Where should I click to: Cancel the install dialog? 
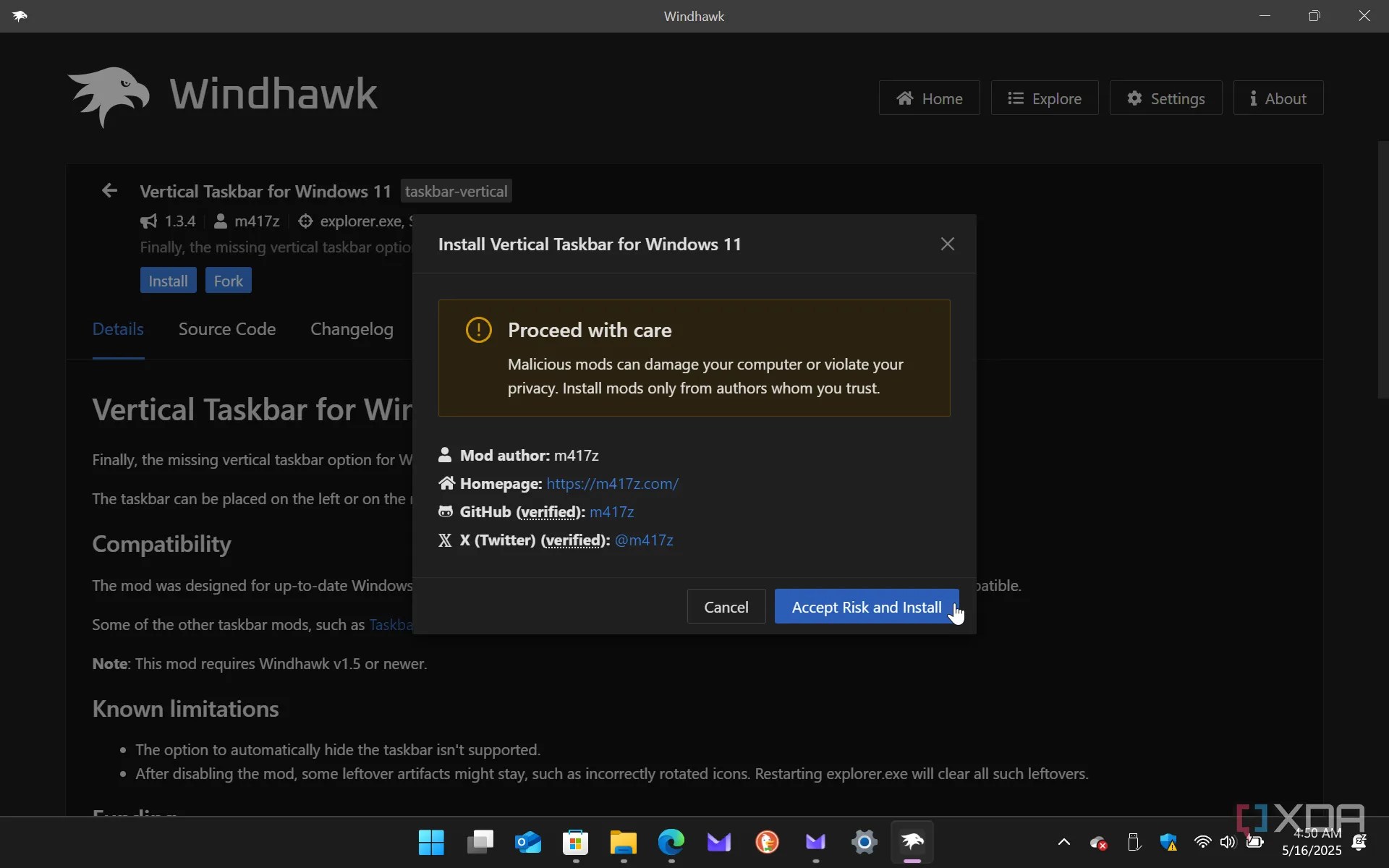[726, 607]
